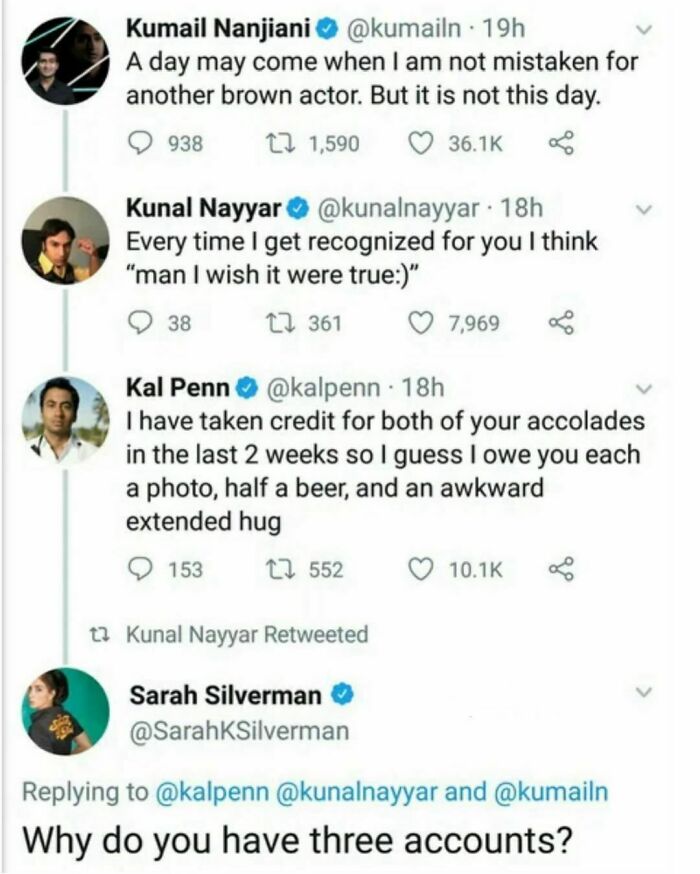Open Kumail Nanjiani's profile picture
This screenshot has width=700, height=874.
[x=65, y=60]
